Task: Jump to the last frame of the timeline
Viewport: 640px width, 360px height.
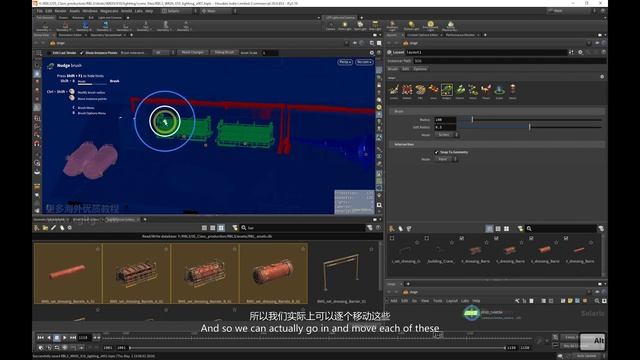Action: [73, 338]
